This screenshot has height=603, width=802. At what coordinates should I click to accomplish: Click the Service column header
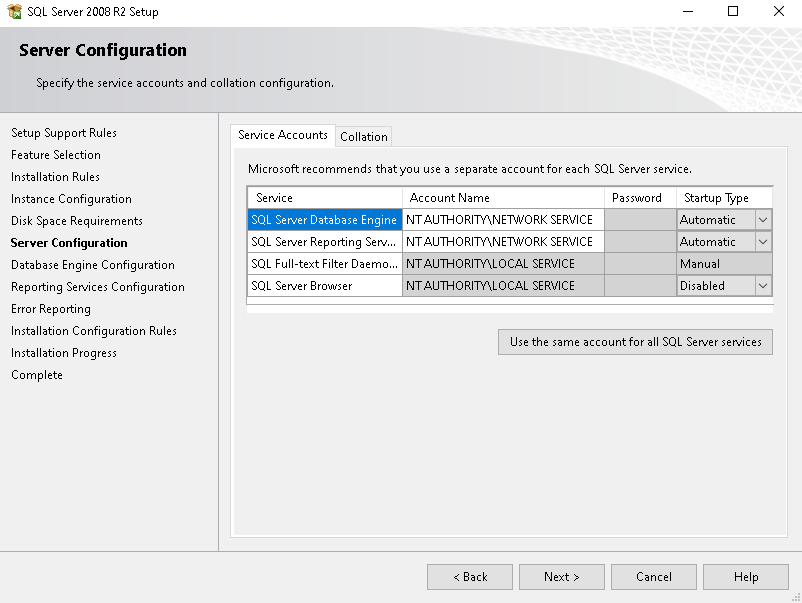pos(325,198)
